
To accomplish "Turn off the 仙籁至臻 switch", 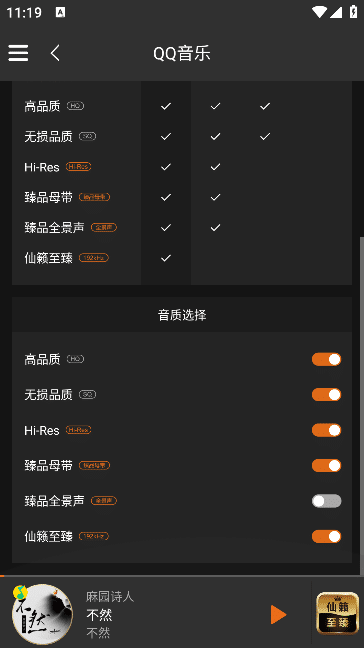I will (x=326, y=536).
